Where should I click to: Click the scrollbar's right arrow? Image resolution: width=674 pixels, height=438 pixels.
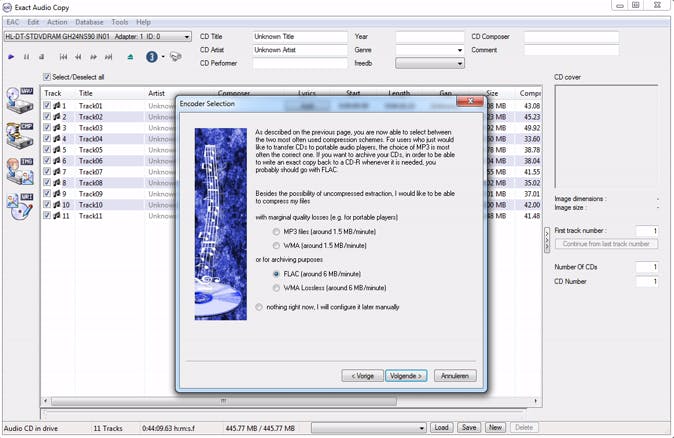tap(536, 401)
